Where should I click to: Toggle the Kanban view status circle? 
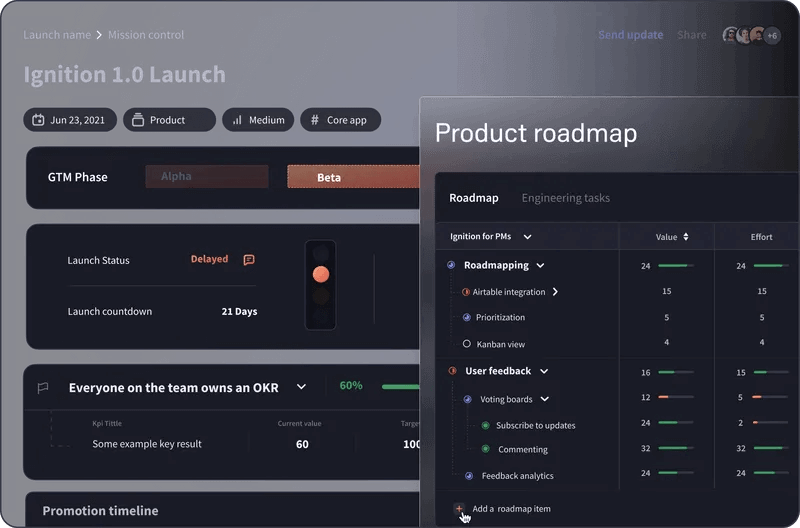pos(466,344)
